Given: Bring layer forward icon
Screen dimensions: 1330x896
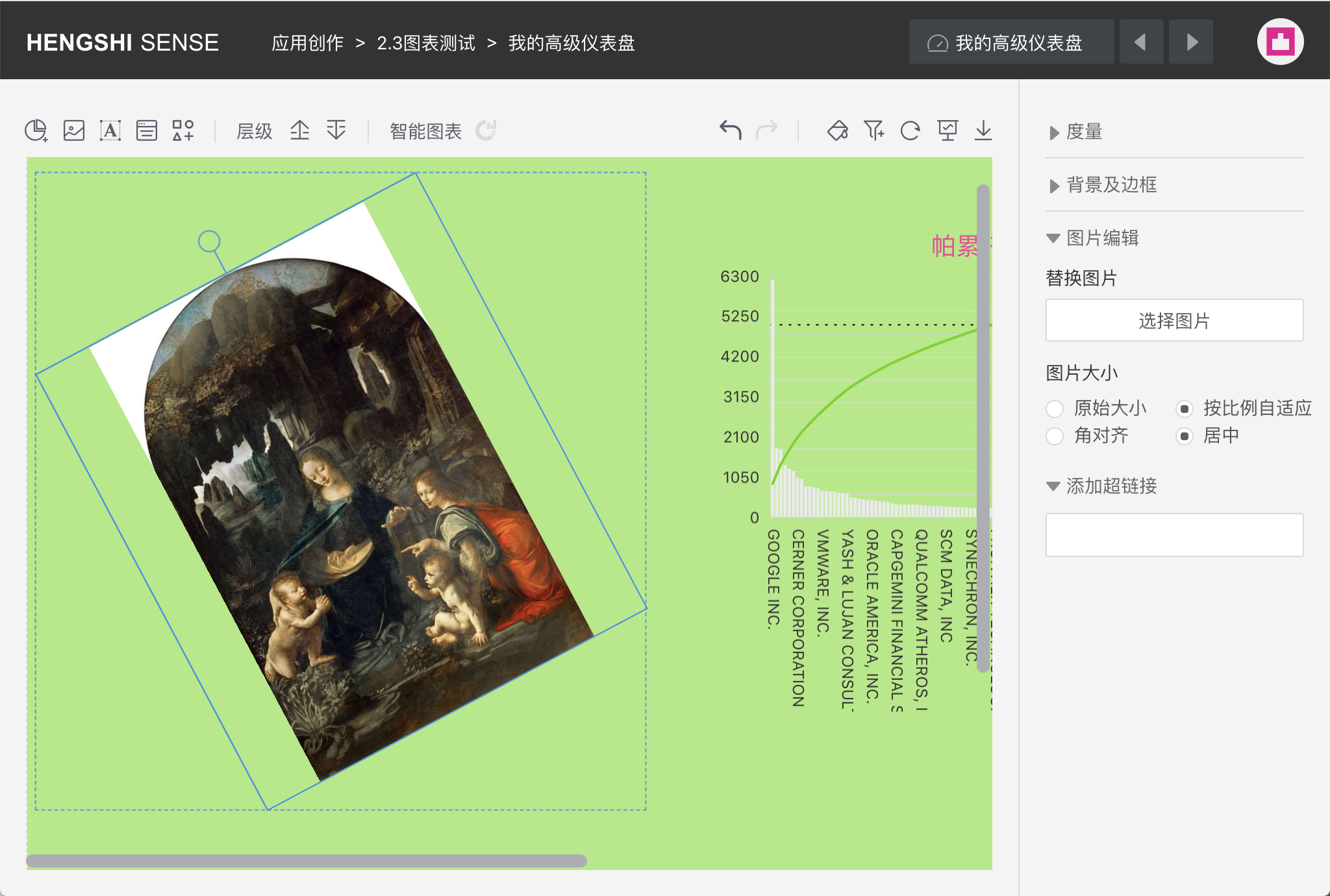Looking at the screenshot, I should coord(299,131).
